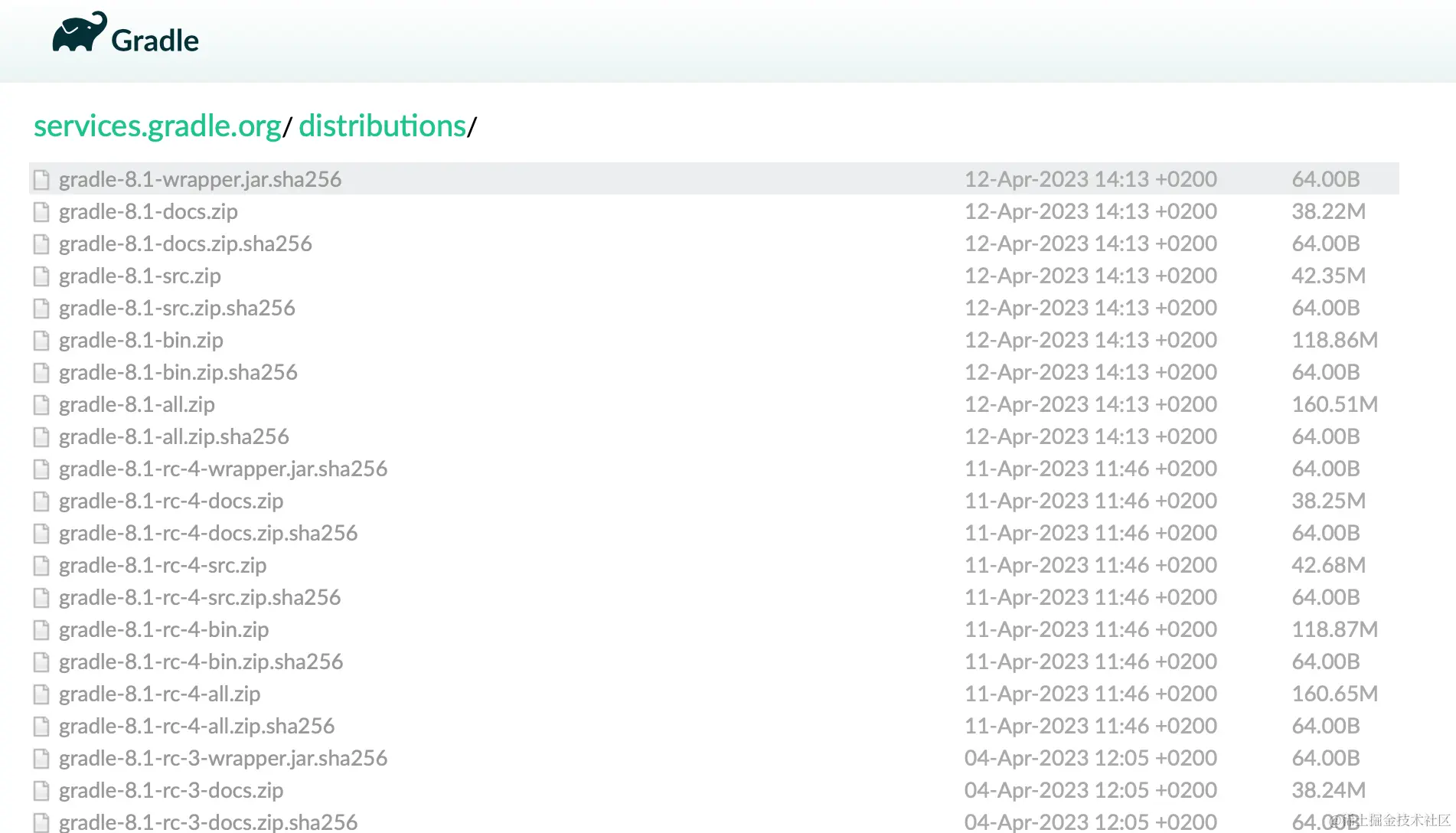Open gradle-8.1-rc-4-all.zip.sha256 link
Viewport: 1456px width, 833px height.
coord(197,726)
